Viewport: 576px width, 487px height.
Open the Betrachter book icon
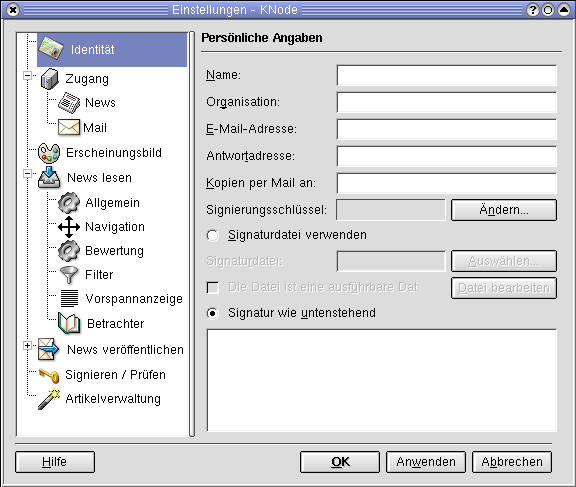[69, 324]
